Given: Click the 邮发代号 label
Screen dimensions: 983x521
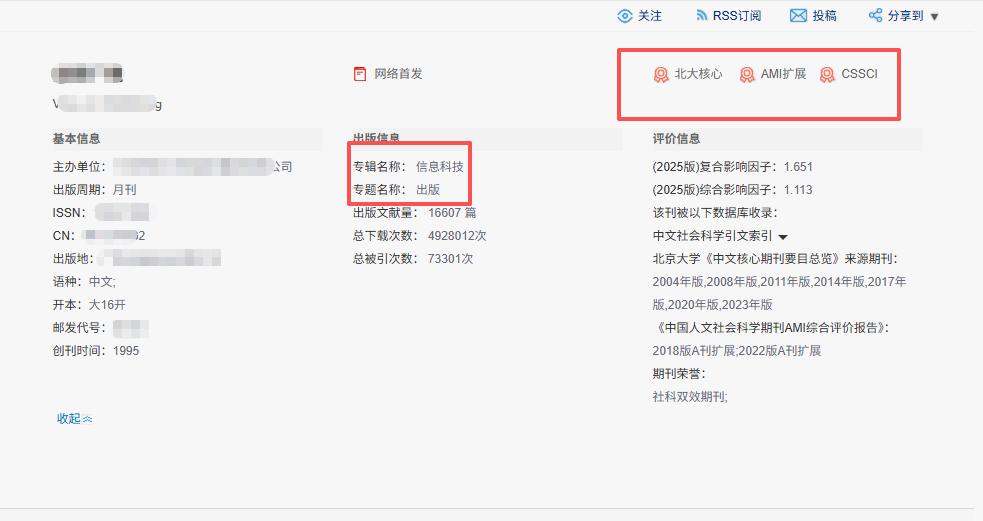Looking at the screenshot, I should (x=79, y=327).
